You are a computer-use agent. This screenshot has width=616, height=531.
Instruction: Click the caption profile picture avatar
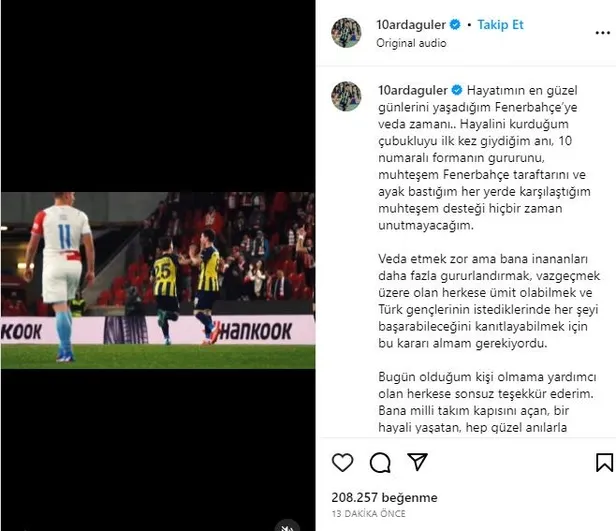click(346, 96)
